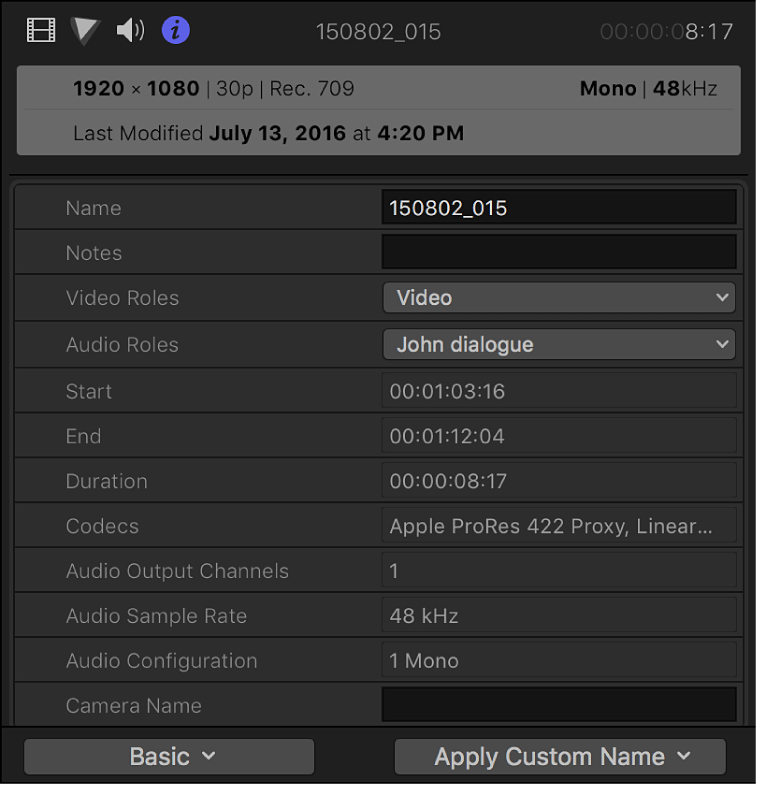The height and width of the screenshot is (785, 758).
Task: Click the Audio Output Channels value
Action: click(x=559, y=571)
